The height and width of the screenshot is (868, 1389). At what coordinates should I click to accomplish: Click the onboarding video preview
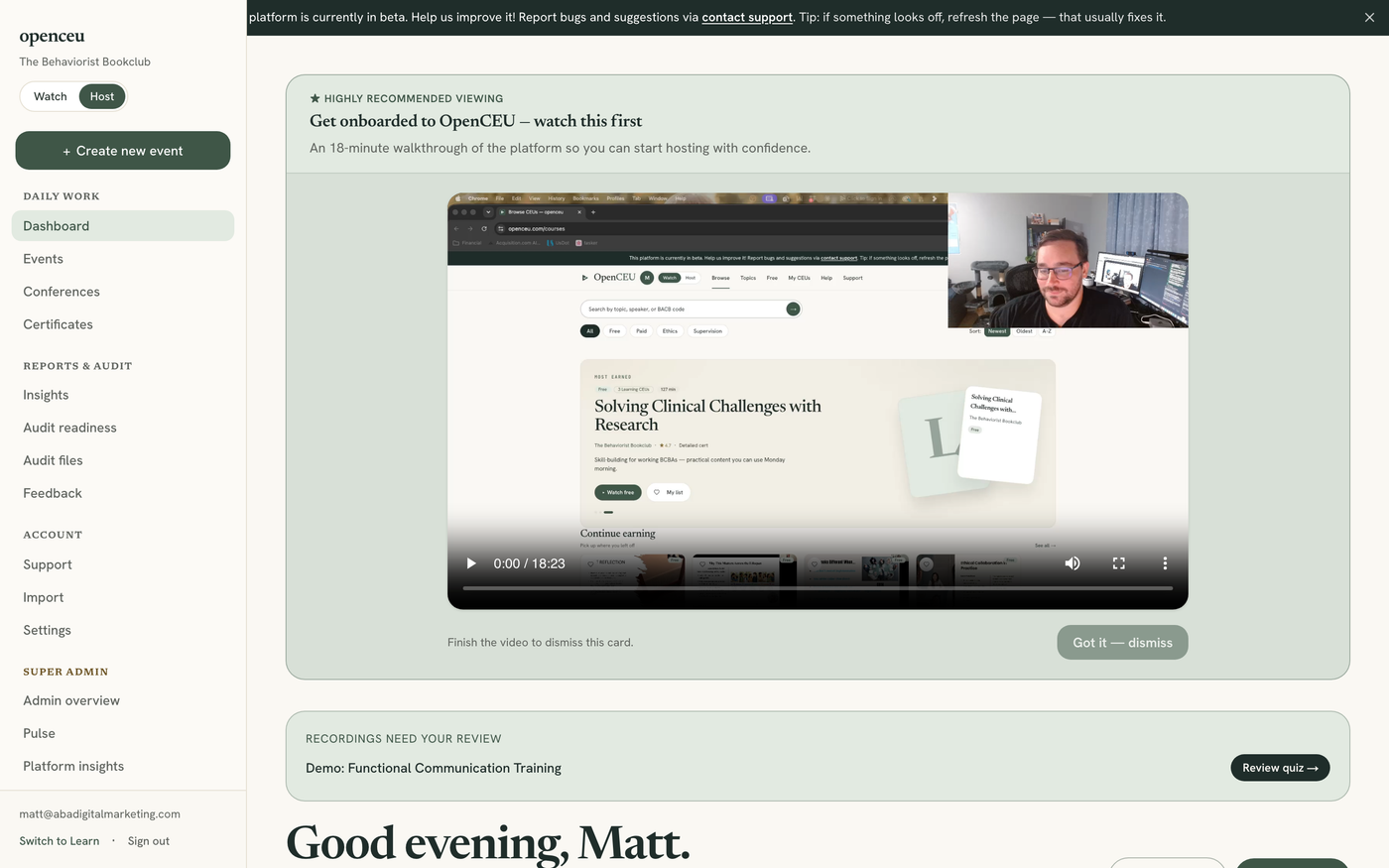[x=818, y=401]
